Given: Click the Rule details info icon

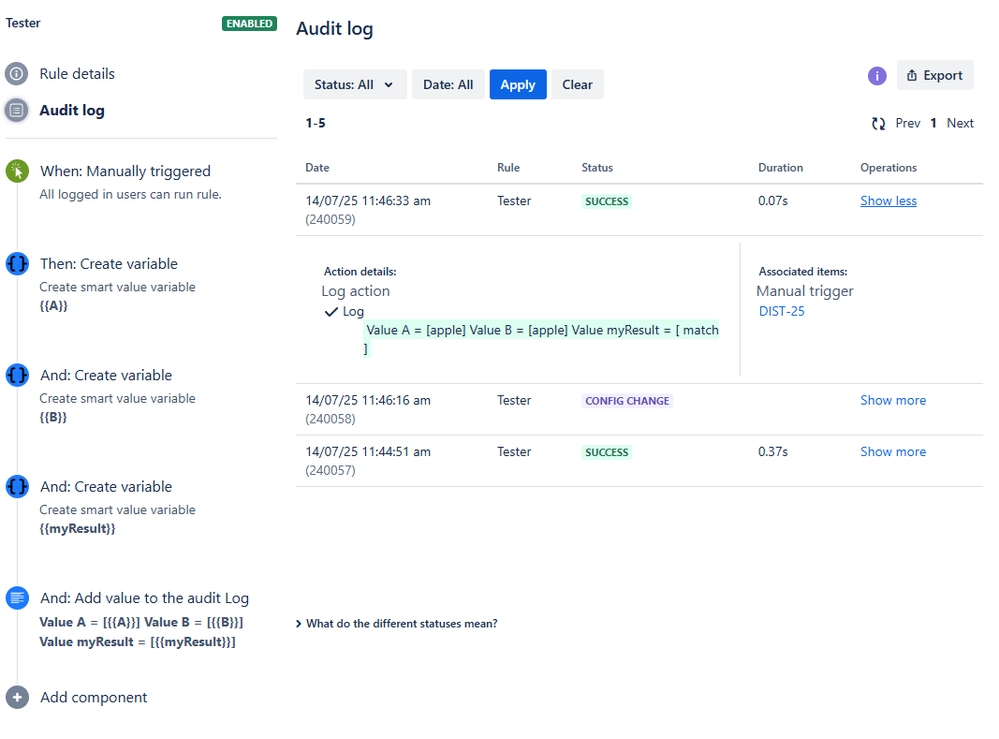Looking at the screenshot, I should tap(17, 74).
